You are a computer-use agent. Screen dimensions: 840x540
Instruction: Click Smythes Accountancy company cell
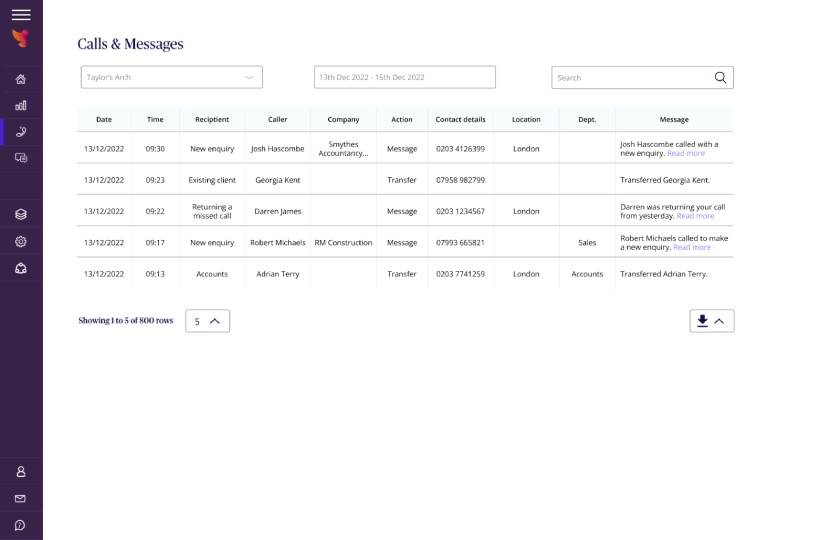point(343,149)
